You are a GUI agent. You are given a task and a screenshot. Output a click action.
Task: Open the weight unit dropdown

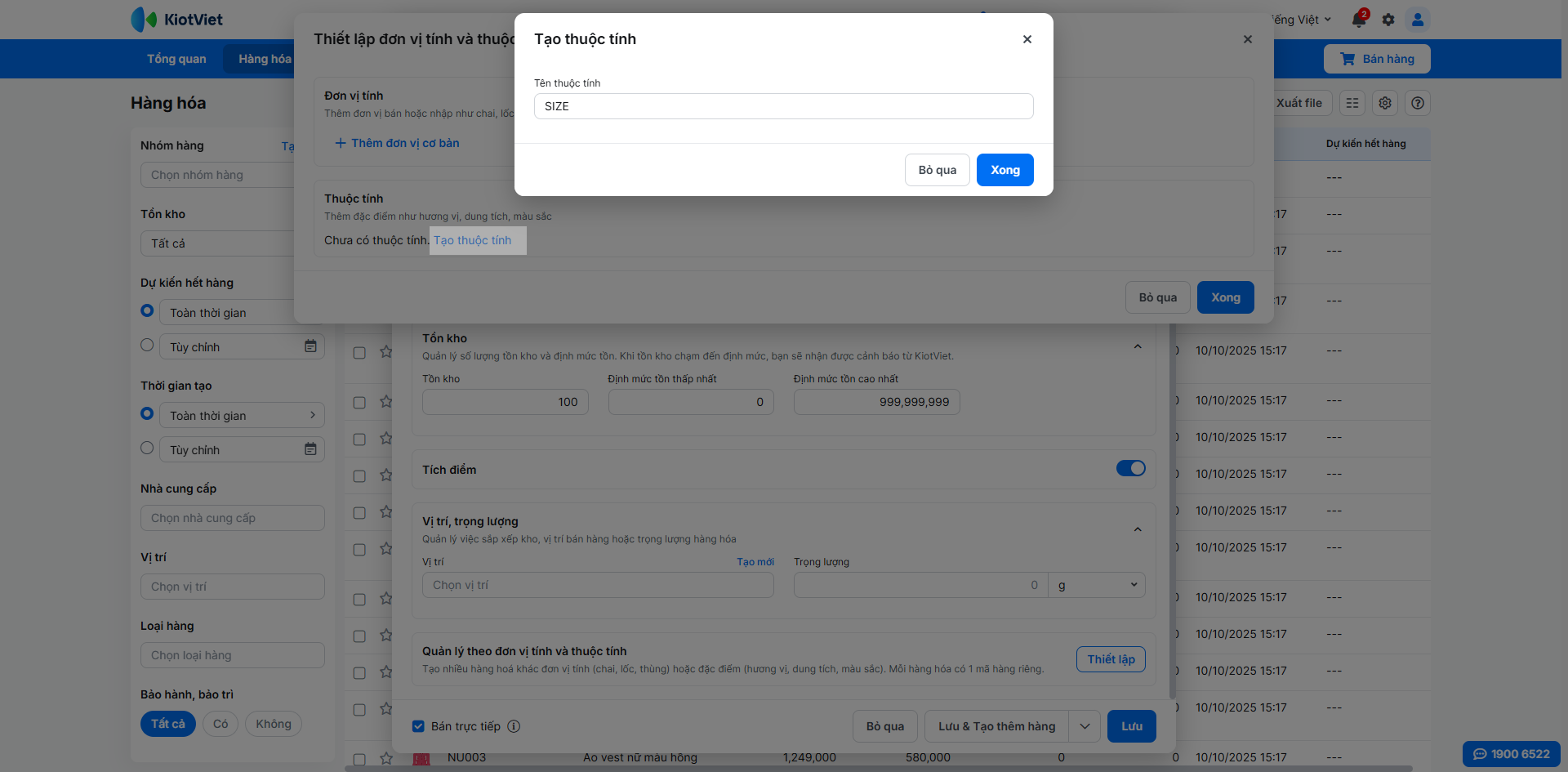coord(1097,585)
